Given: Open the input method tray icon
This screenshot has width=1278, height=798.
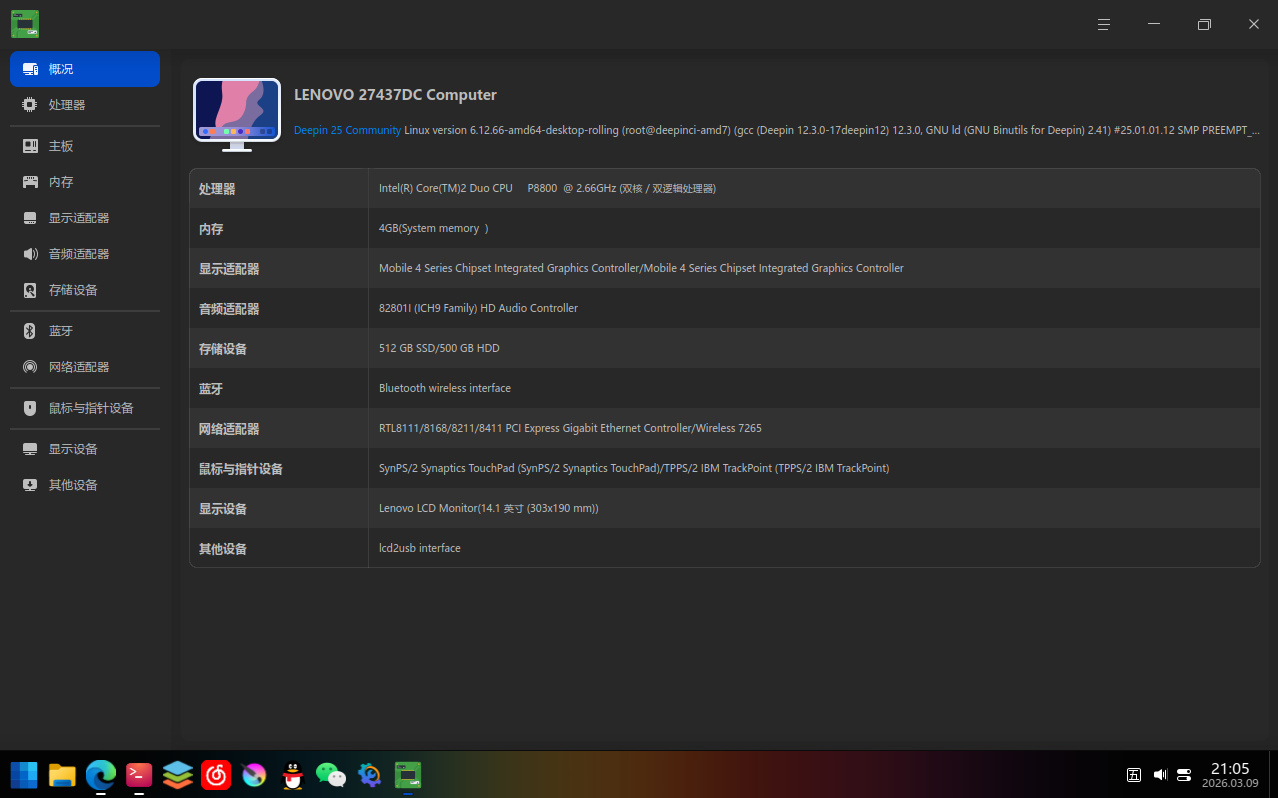Looking at the screenshot, I should 1134,775.
